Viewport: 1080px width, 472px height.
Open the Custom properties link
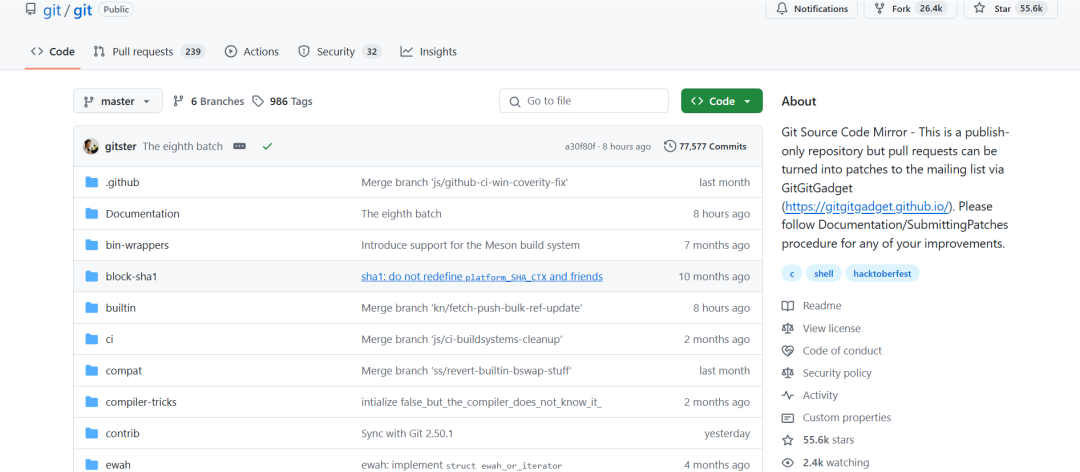point(847,418)
